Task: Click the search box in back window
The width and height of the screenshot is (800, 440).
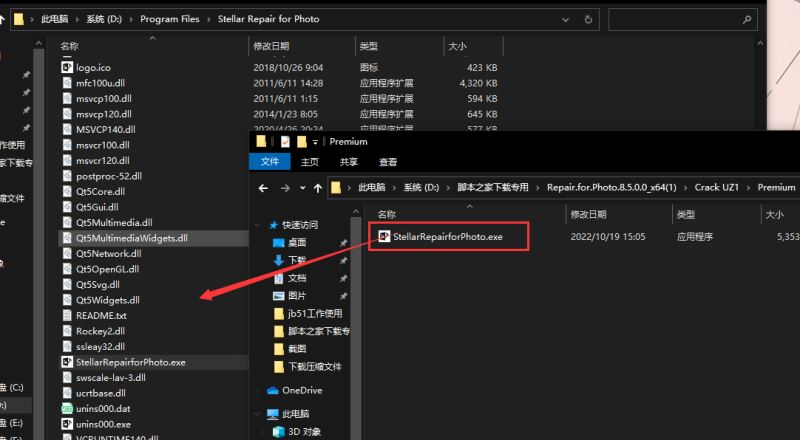Action: click(x=683, y=19)
